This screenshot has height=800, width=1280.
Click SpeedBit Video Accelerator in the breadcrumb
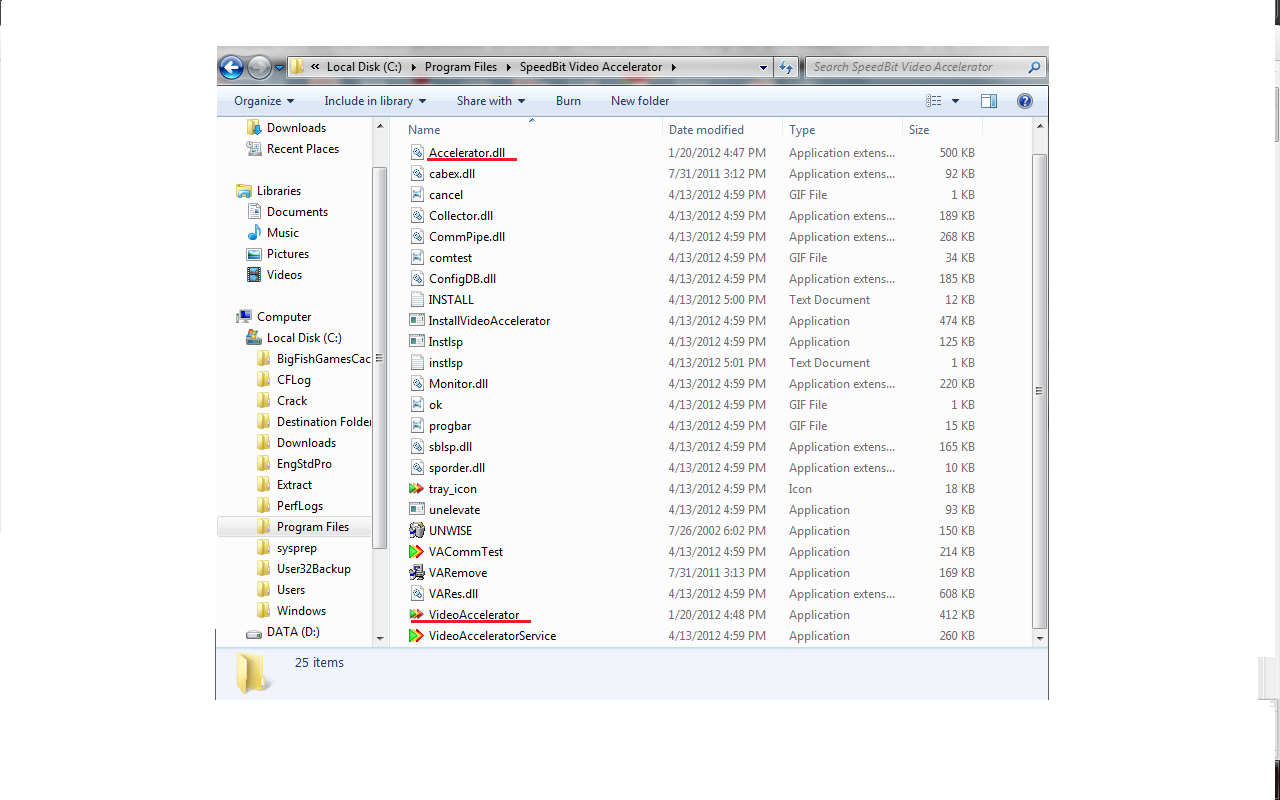coord(591,67)
